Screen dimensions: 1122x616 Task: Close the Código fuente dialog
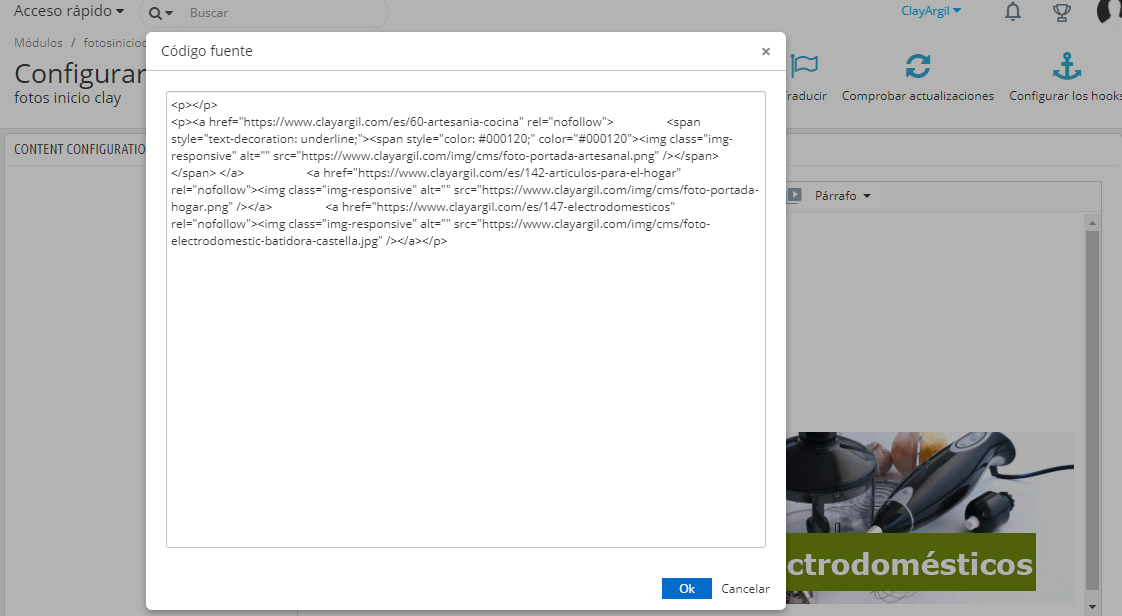766,52
